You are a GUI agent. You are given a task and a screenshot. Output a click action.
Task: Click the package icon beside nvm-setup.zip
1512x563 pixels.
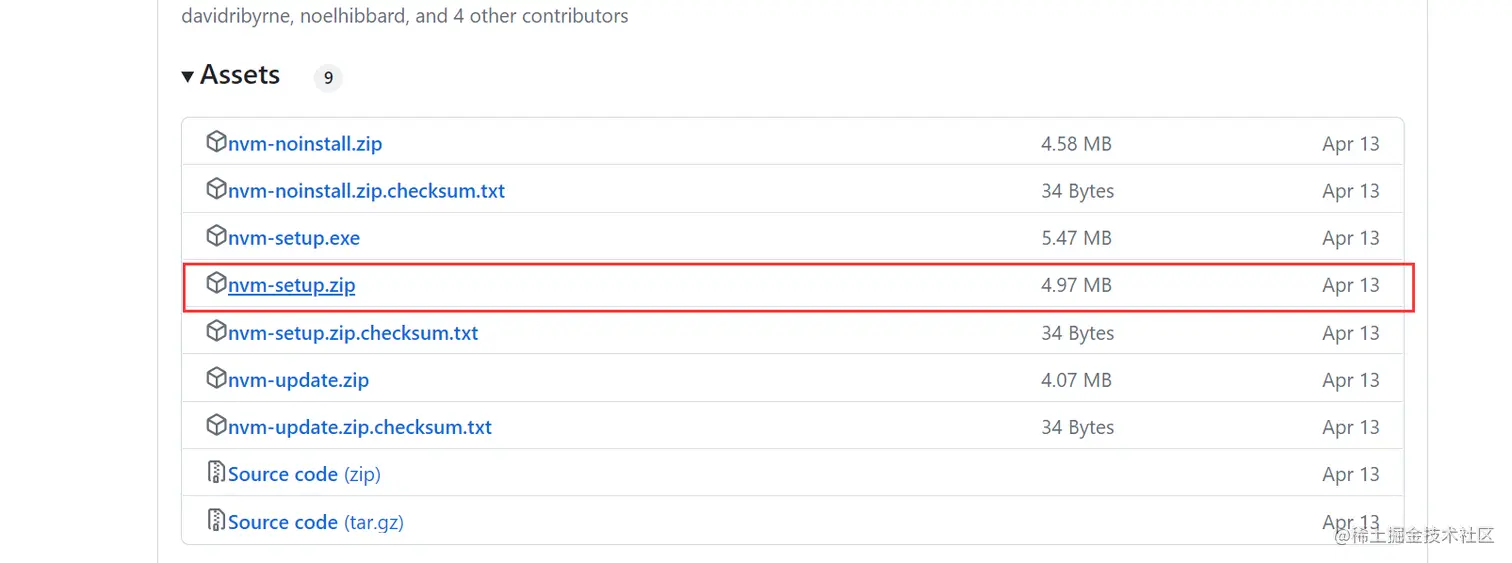[216, 284]
